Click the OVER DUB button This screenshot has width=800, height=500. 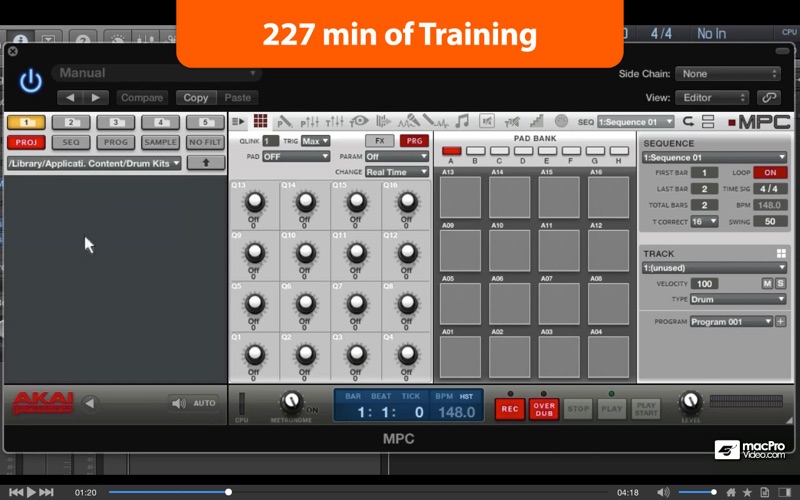(544, 409)
